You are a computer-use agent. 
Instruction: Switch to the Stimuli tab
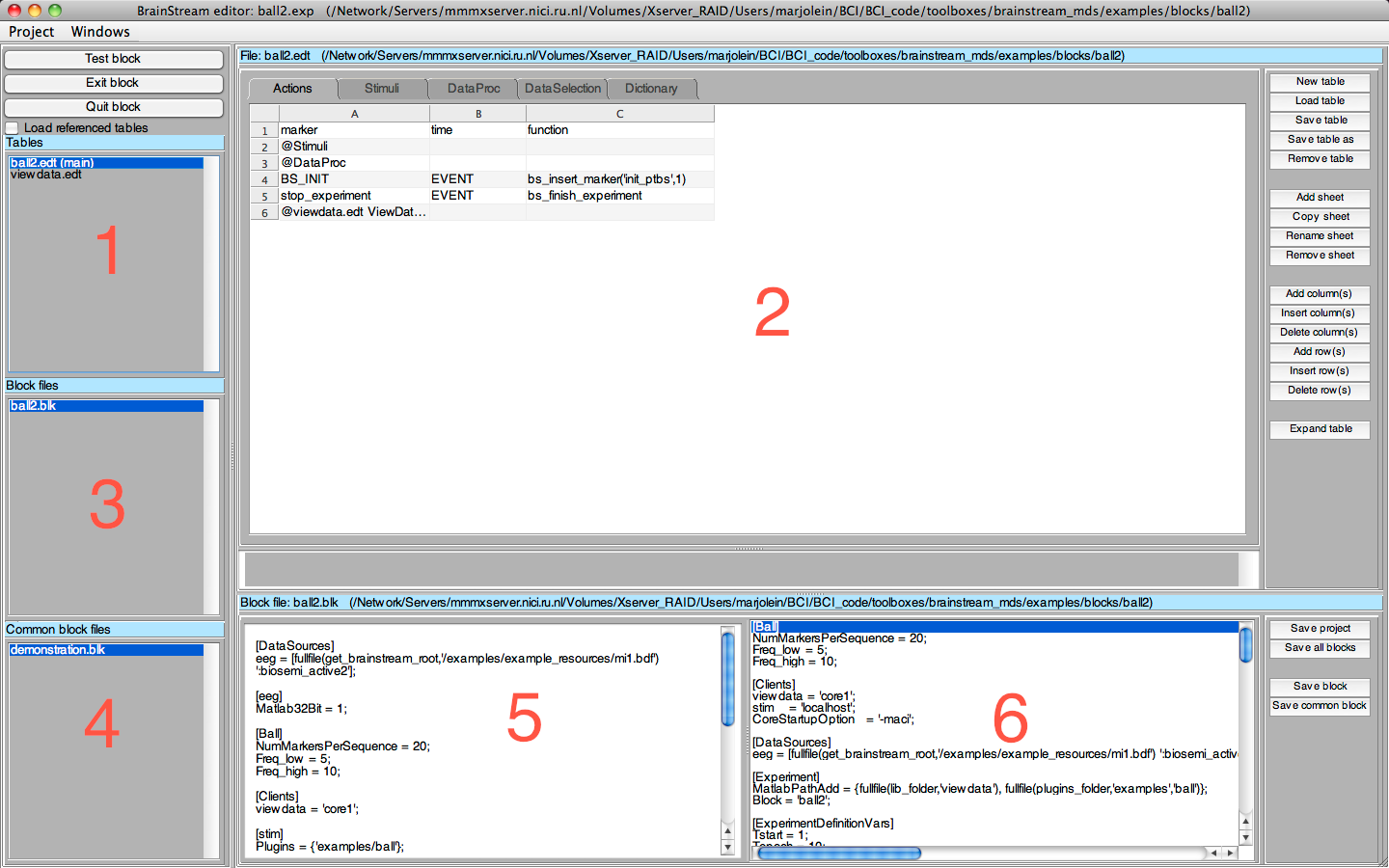[x=381, y=89]
